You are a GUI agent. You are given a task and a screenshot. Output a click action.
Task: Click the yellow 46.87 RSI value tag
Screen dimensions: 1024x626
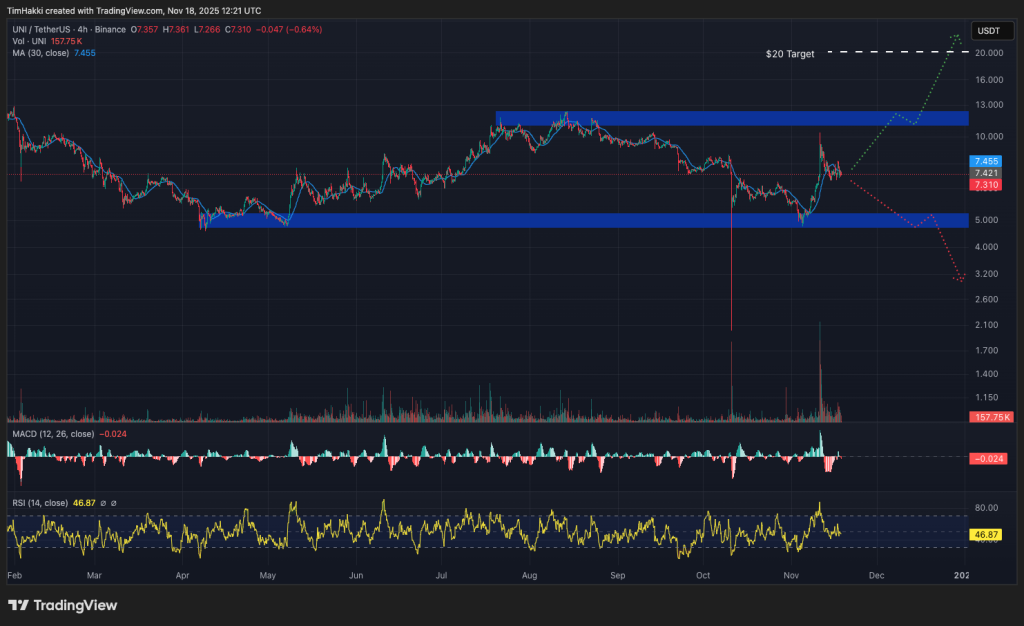(985, 536)
